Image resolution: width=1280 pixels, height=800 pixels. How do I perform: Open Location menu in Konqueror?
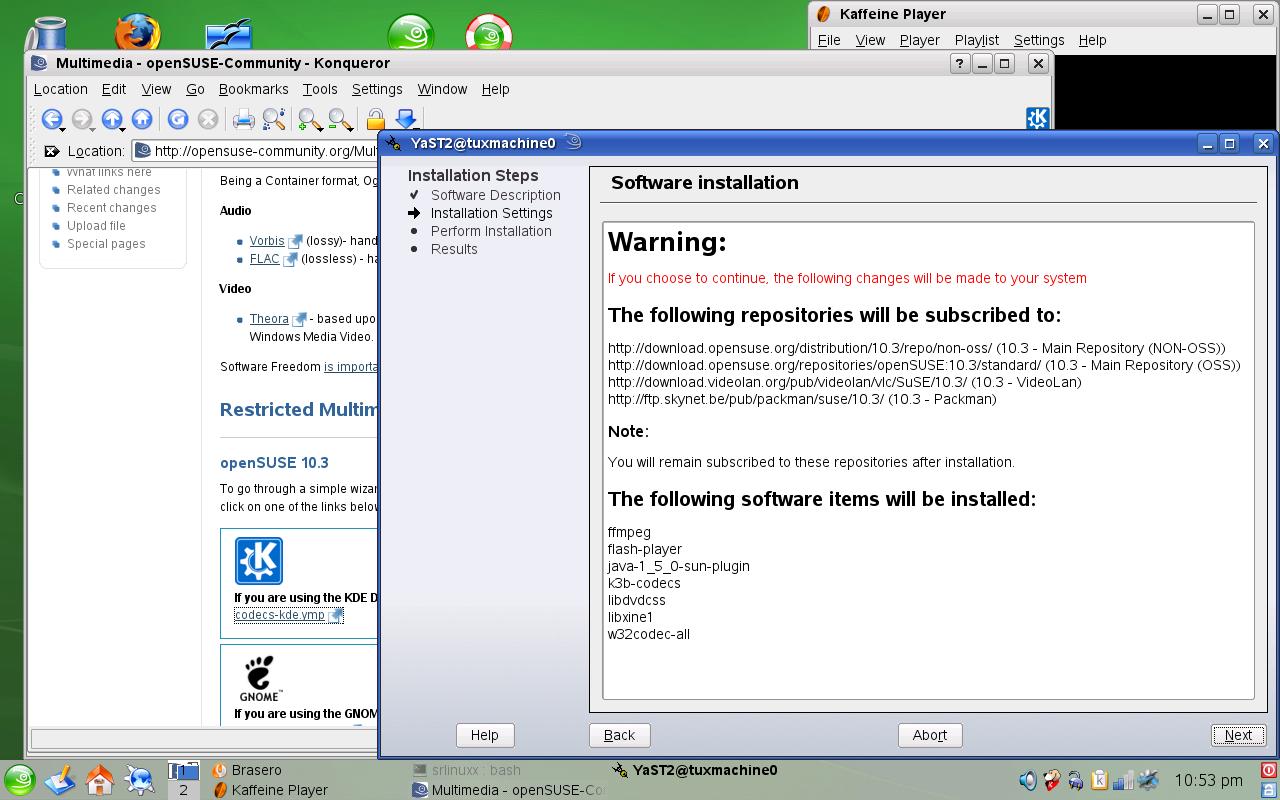click(x=61, y=89)
